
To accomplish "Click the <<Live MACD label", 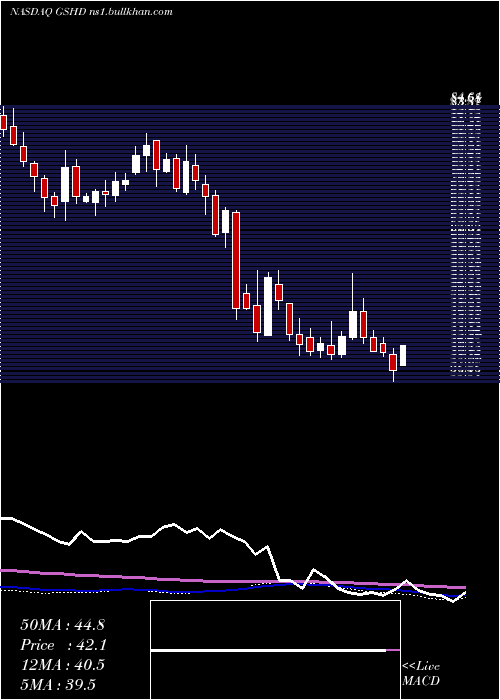I will point(421,674).
